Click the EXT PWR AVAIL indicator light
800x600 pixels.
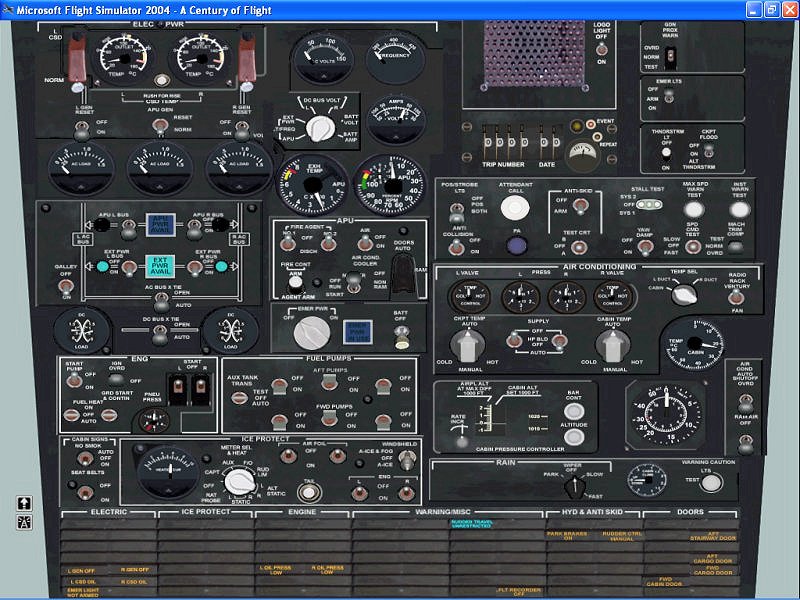tap(160, 266)
